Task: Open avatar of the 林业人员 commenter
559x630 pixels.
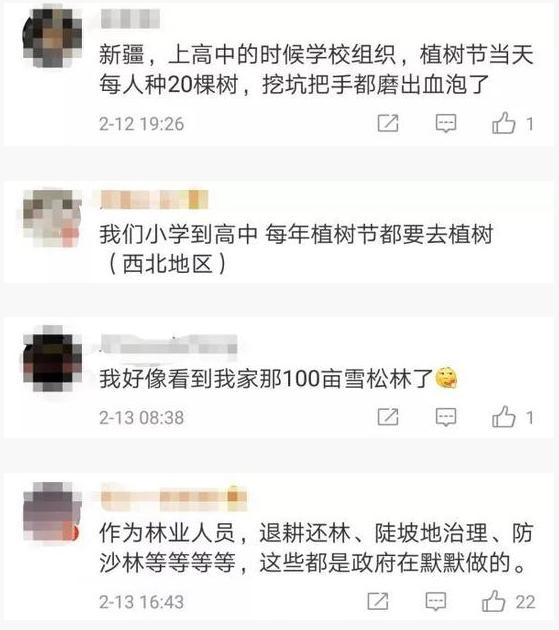Action: (52, 512)
